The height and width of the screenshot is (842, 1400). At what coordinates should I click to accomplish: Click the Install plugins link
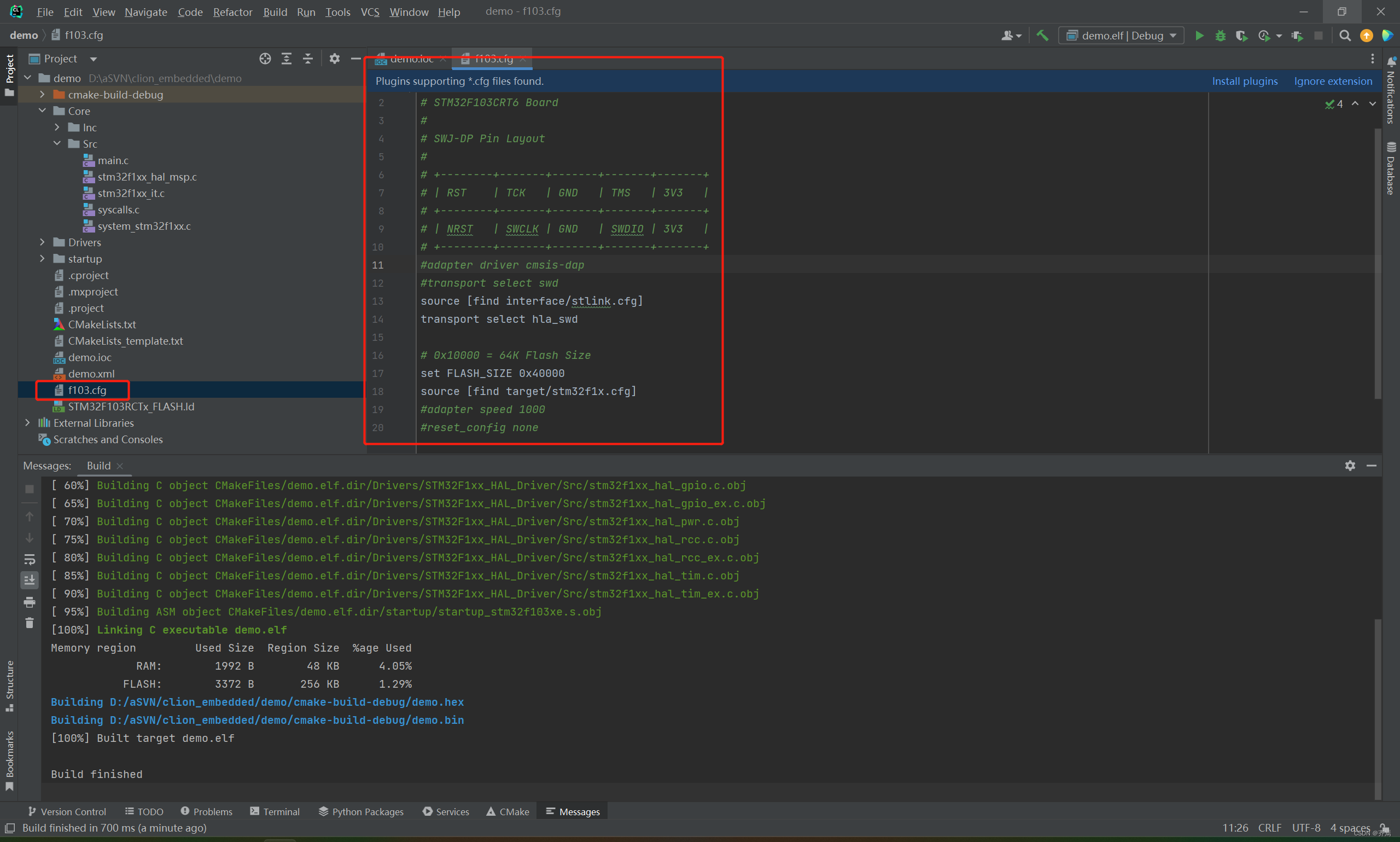(x=1245, y=81)
